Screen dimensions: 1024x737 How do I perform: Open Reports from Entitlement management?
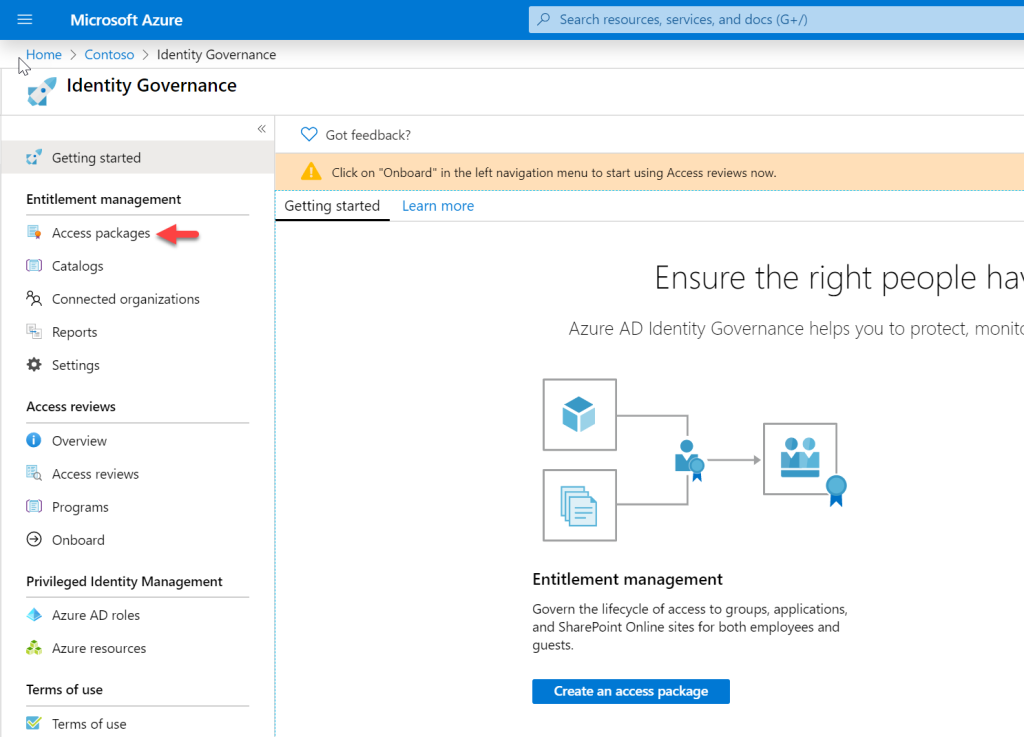click(x=34, y=331)
